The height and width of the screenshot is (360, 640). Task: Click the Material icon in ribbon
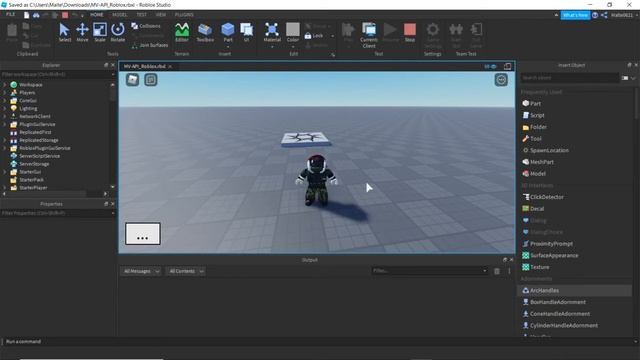pyautogui.click(x=272, y=31)
